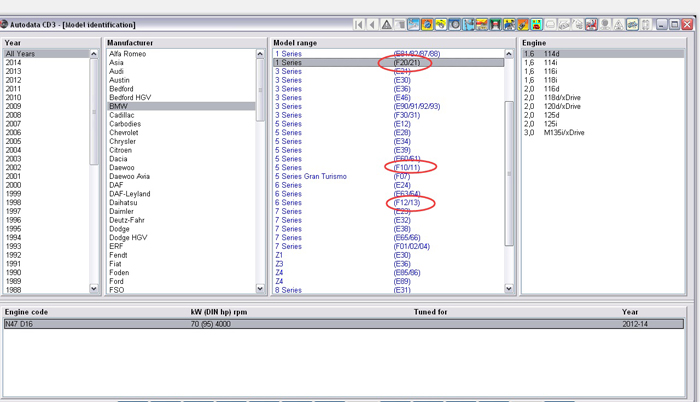The width and height of the screenshot is (700, 402).
Task: Click the red car on blue background icon
Action: tap(592, 25)
